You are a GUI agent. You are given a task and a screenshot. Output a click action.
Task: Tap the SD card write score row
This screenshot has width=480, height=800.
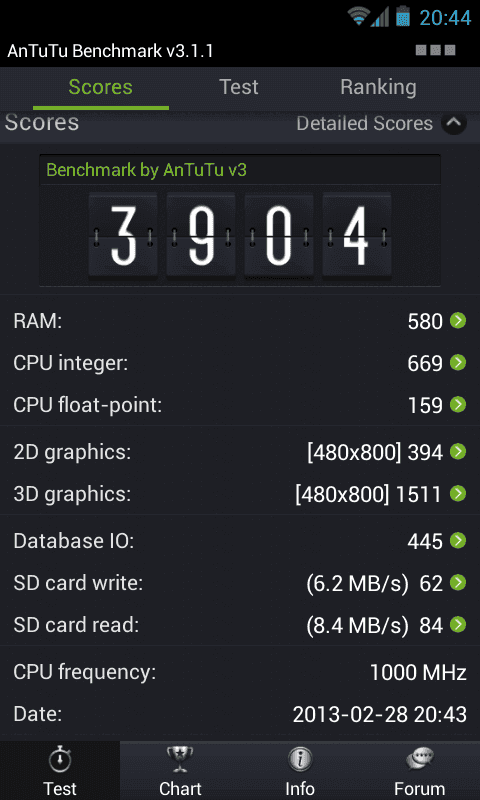(240, 583)
